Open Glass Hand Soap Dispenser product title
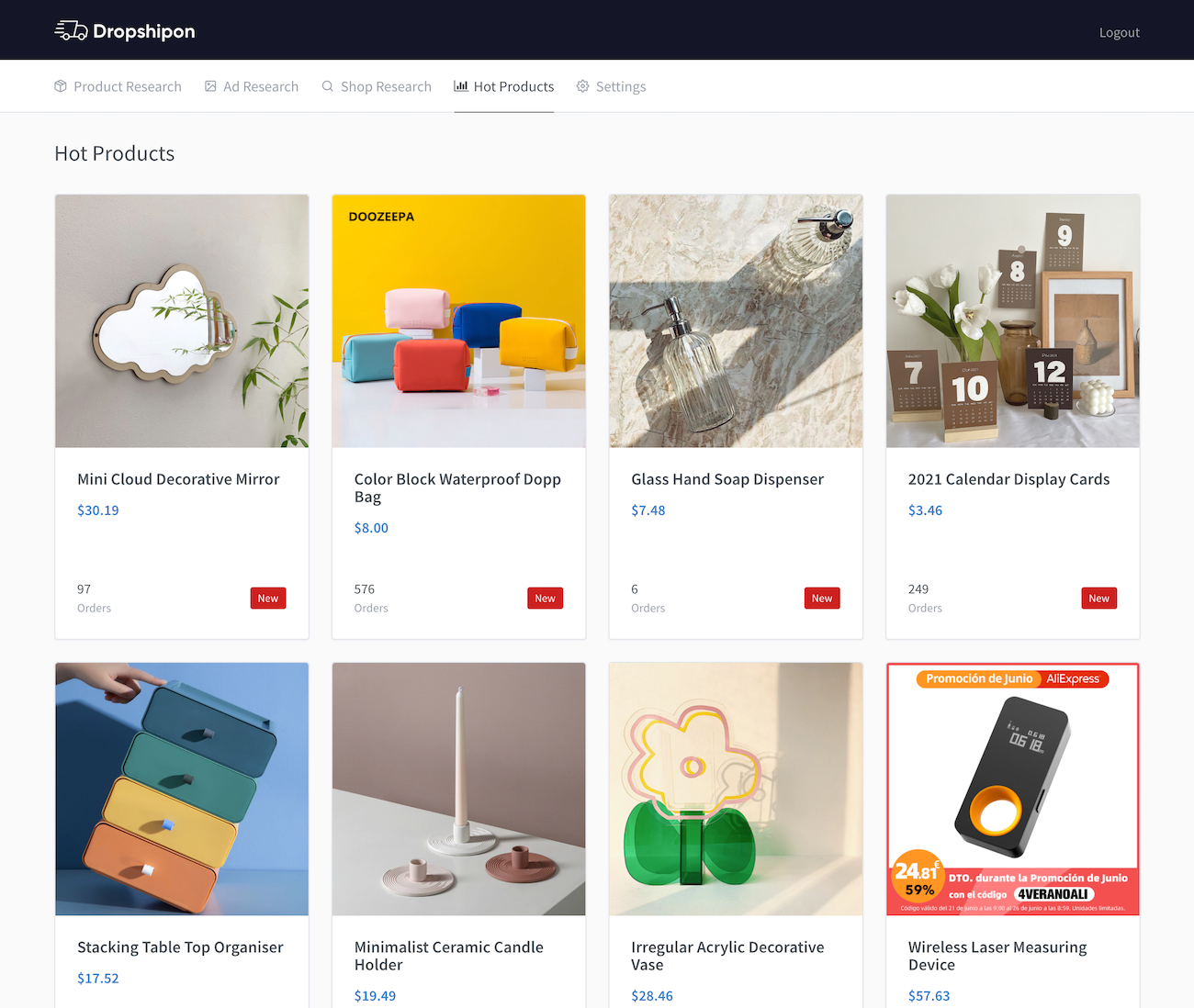The image size is (1194, 1008). (x=727, y=479)
